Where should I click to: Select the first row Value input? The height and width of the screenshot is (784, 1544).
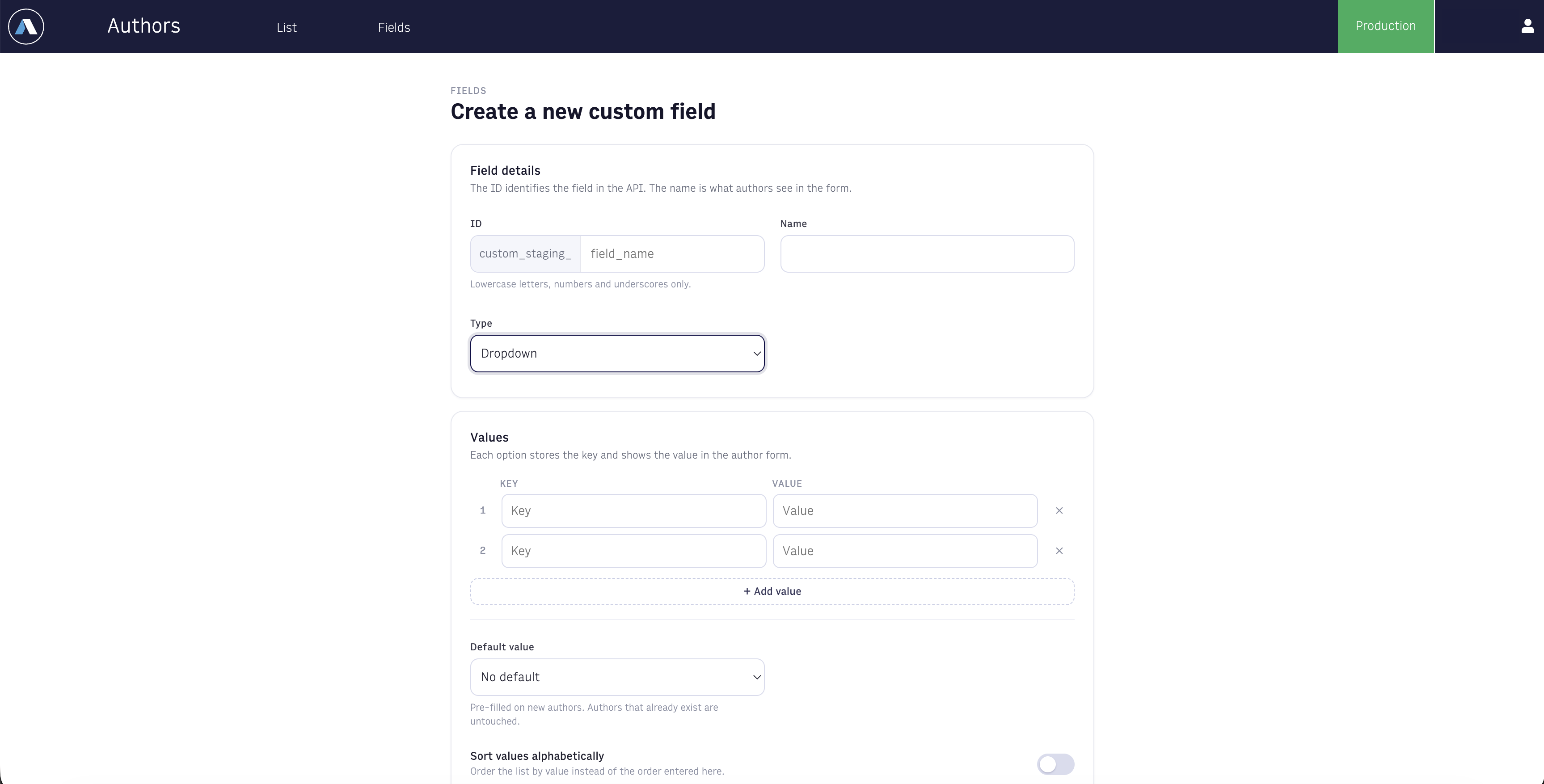point(905,511)
